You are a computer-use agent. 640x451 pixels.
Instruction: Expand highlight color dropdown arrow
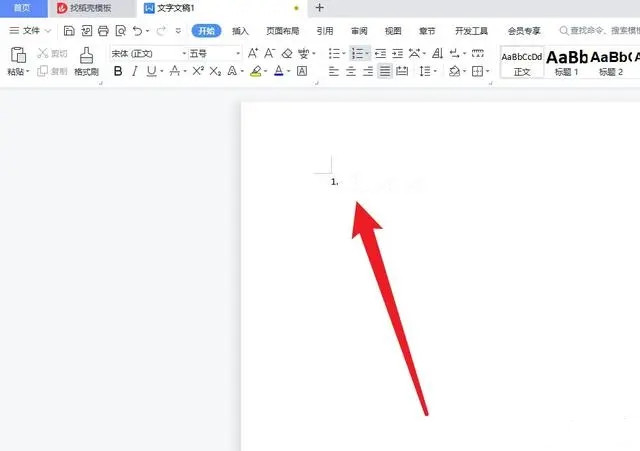pos(266,72)
